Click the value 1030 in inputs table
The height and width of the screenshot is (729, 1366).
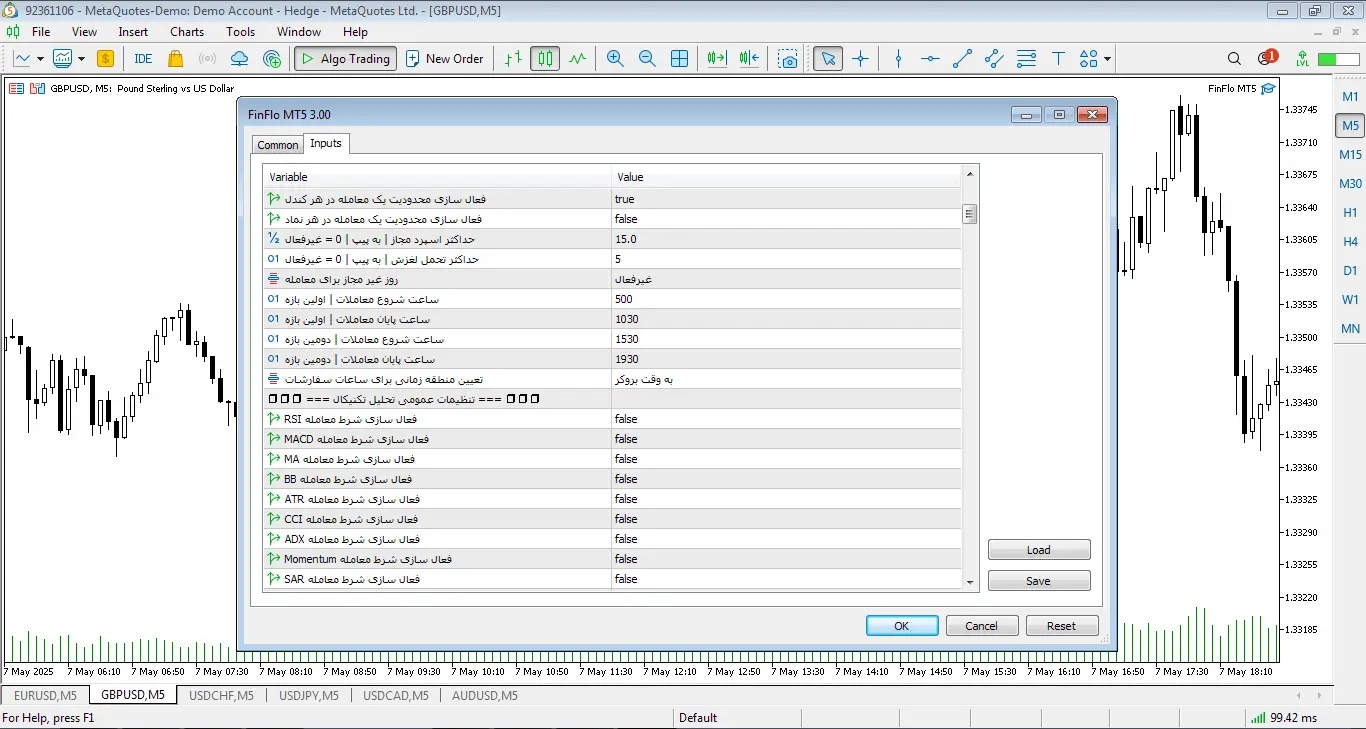point(786,319)
